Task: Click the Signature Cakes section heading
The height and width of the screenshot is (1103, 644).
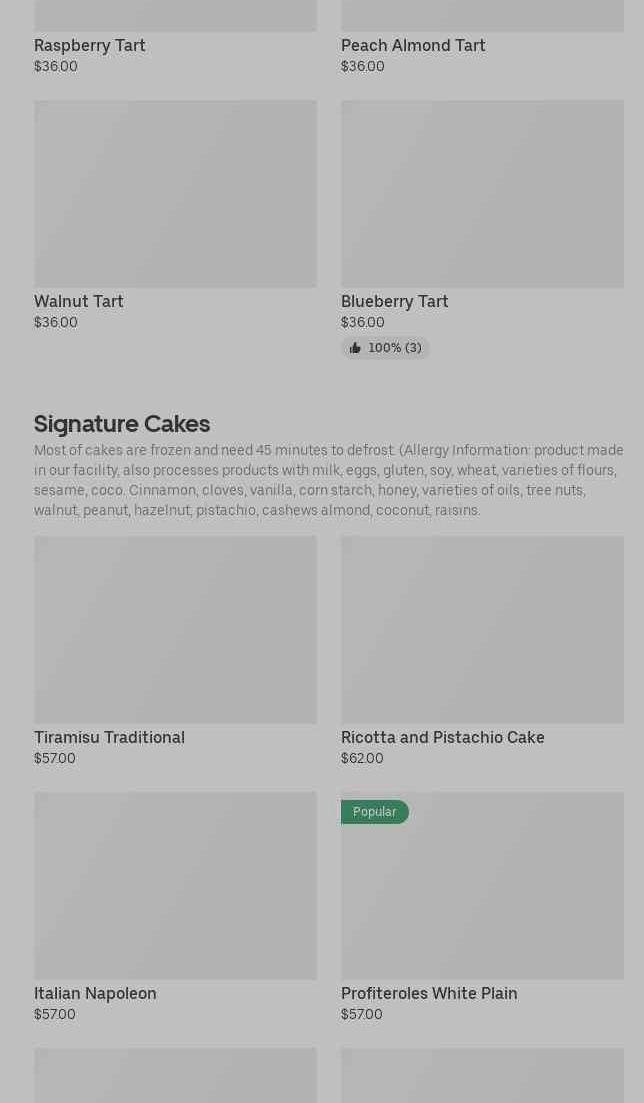Action: 122,424
